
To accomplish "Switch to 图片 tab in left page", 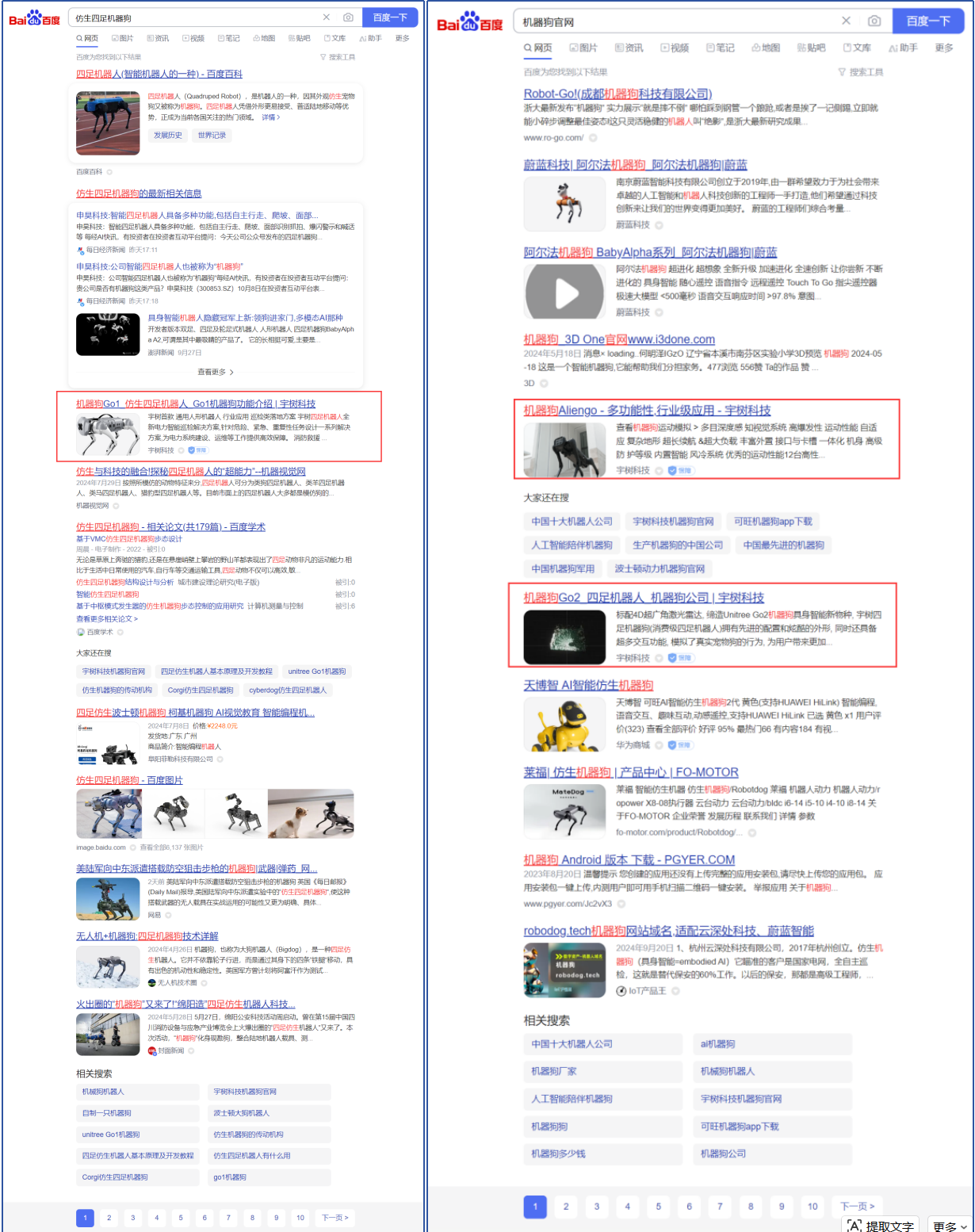I will pyautogui.click(x=122, y=38).
